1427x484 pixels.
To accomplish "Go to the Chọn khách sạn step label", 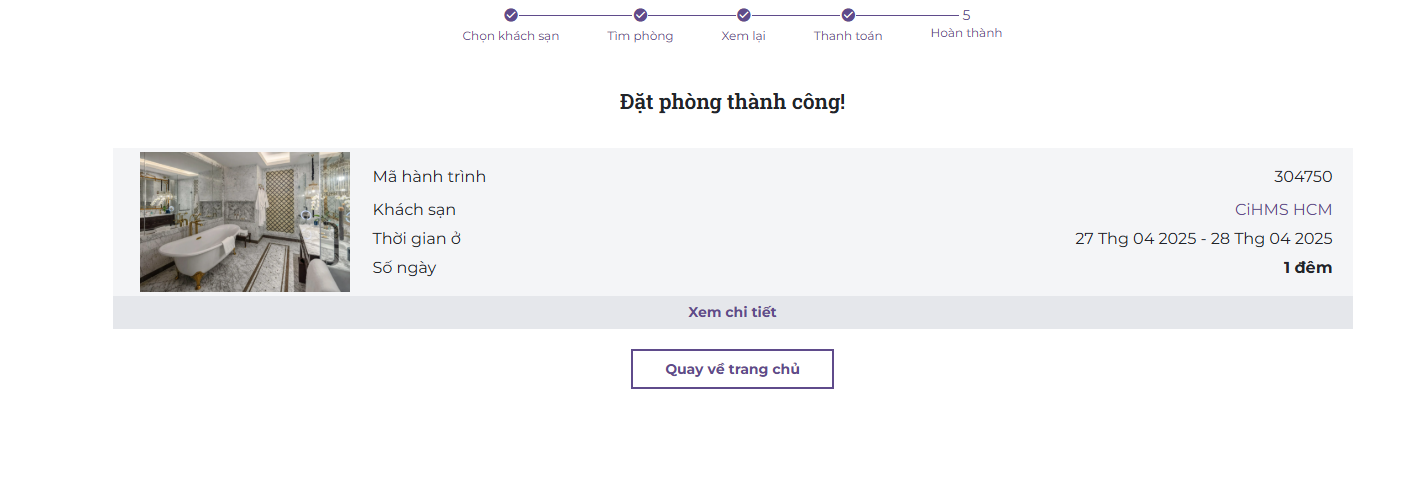I will click(x=511, y=36).
